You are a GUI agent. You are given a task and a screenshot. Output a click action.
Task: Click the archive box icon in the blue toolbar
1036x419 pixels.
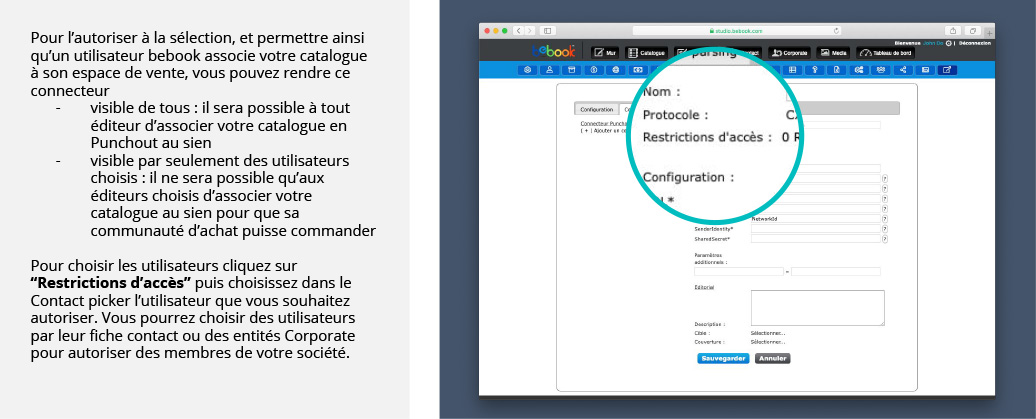coord(572,70)
